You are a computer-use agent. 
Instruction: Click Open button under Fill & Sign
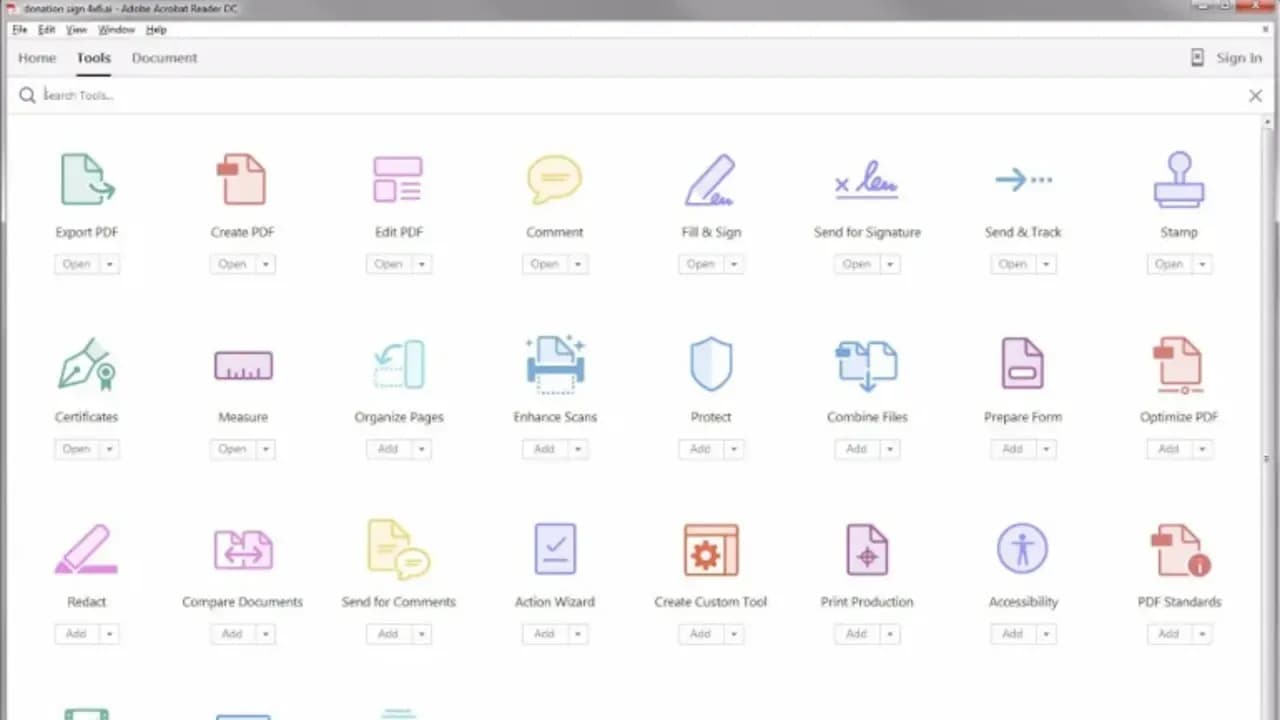pyautogui.click(x=701, y=264)
